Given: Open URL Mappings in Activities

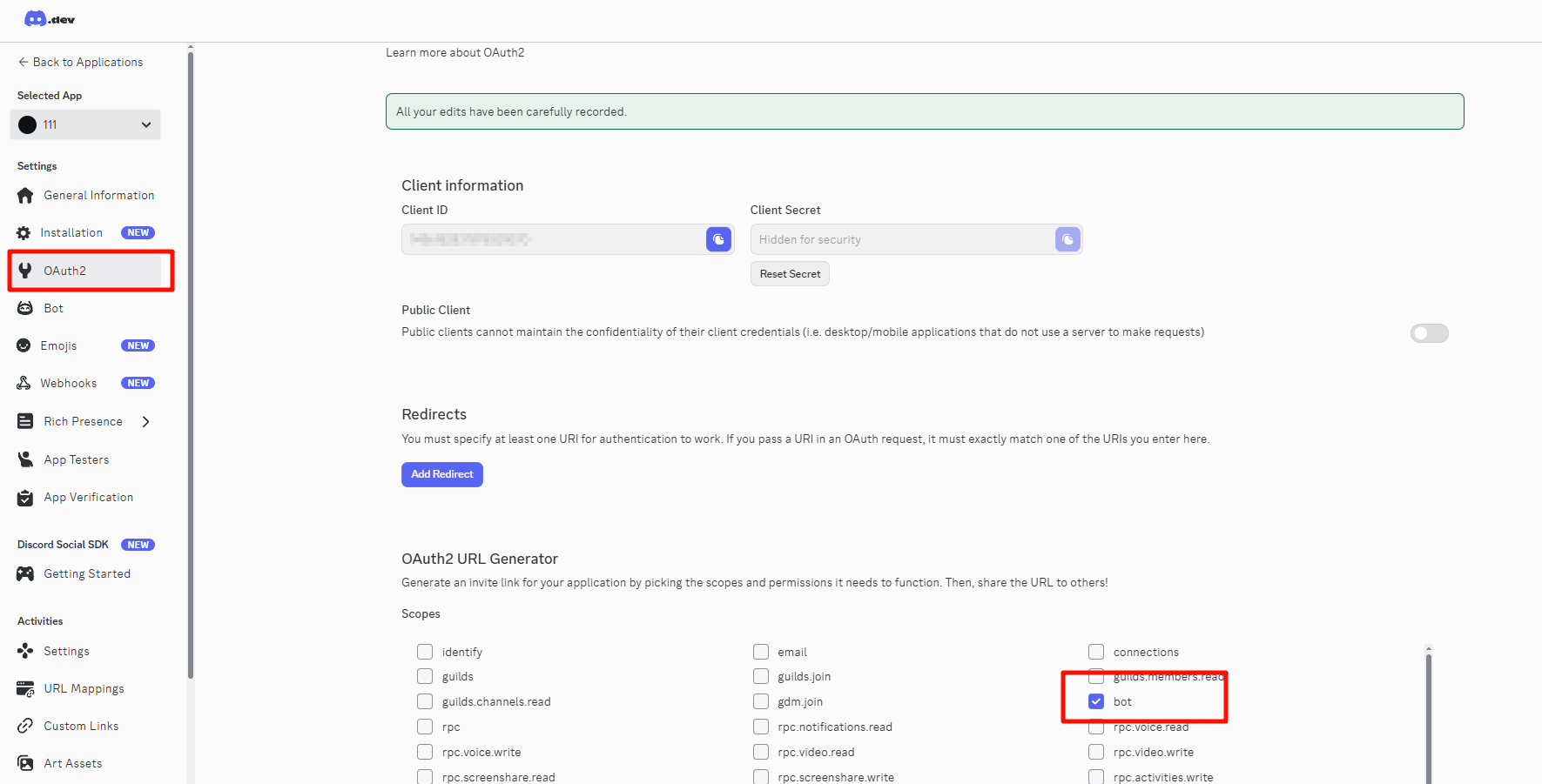Looking at the screenshot, I should click(x=84, y=688).
